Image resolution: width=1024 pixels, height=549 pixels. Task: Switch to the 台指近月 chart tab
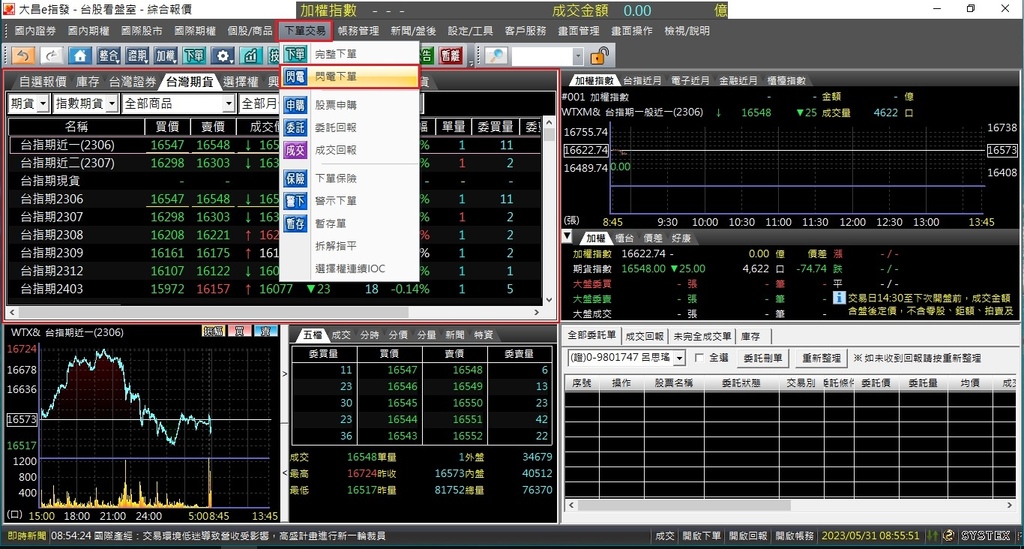(x=642, y=80)
